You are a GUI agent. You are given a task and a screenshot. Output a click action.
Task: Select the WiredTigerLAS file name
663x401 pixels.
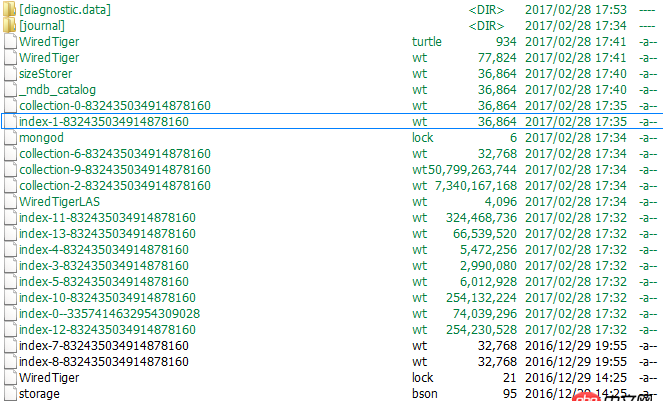[x=59, y=202]
